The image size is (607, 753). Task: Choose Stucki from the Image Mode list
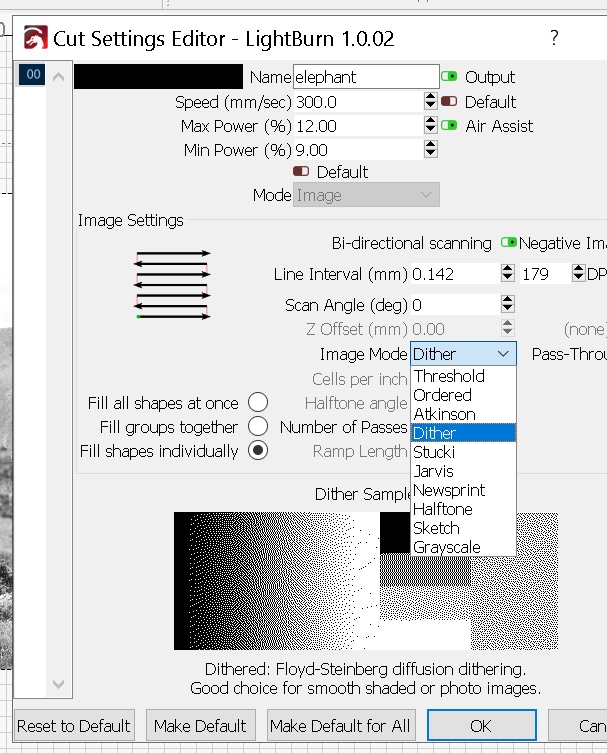coord(463,452)
